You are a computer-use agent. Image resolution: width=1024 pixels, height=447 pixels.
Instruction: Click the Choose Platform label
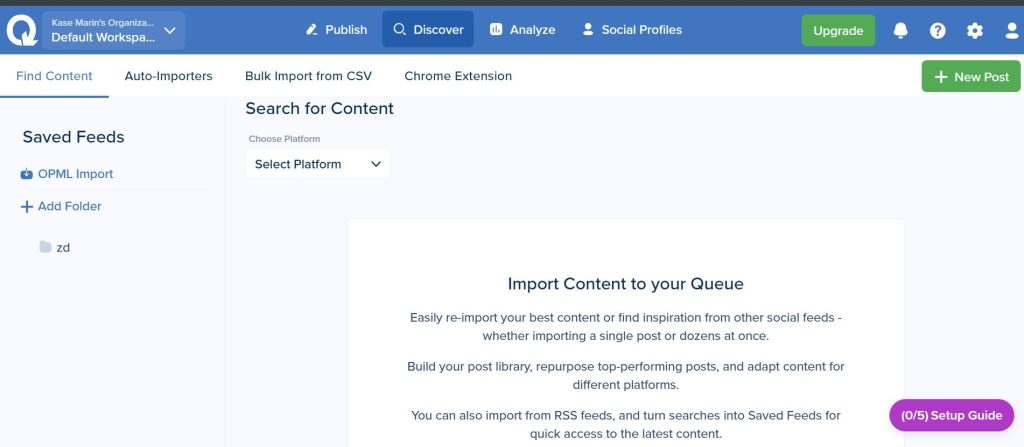point(284,139)
